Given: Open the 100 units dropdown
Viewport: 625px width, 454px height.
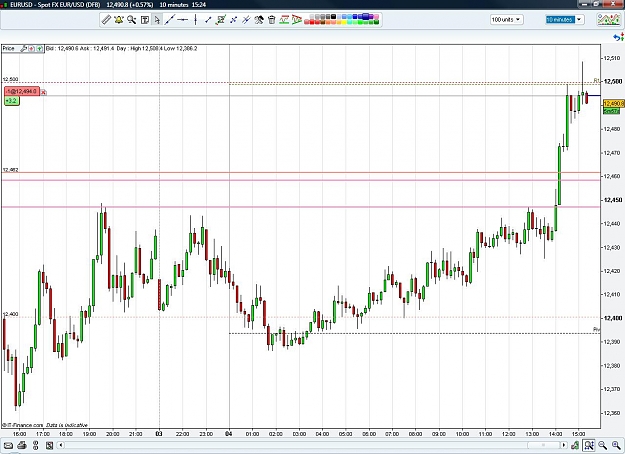Looking at the screenshot, I should pyautogui.click(x=507, y=20).
